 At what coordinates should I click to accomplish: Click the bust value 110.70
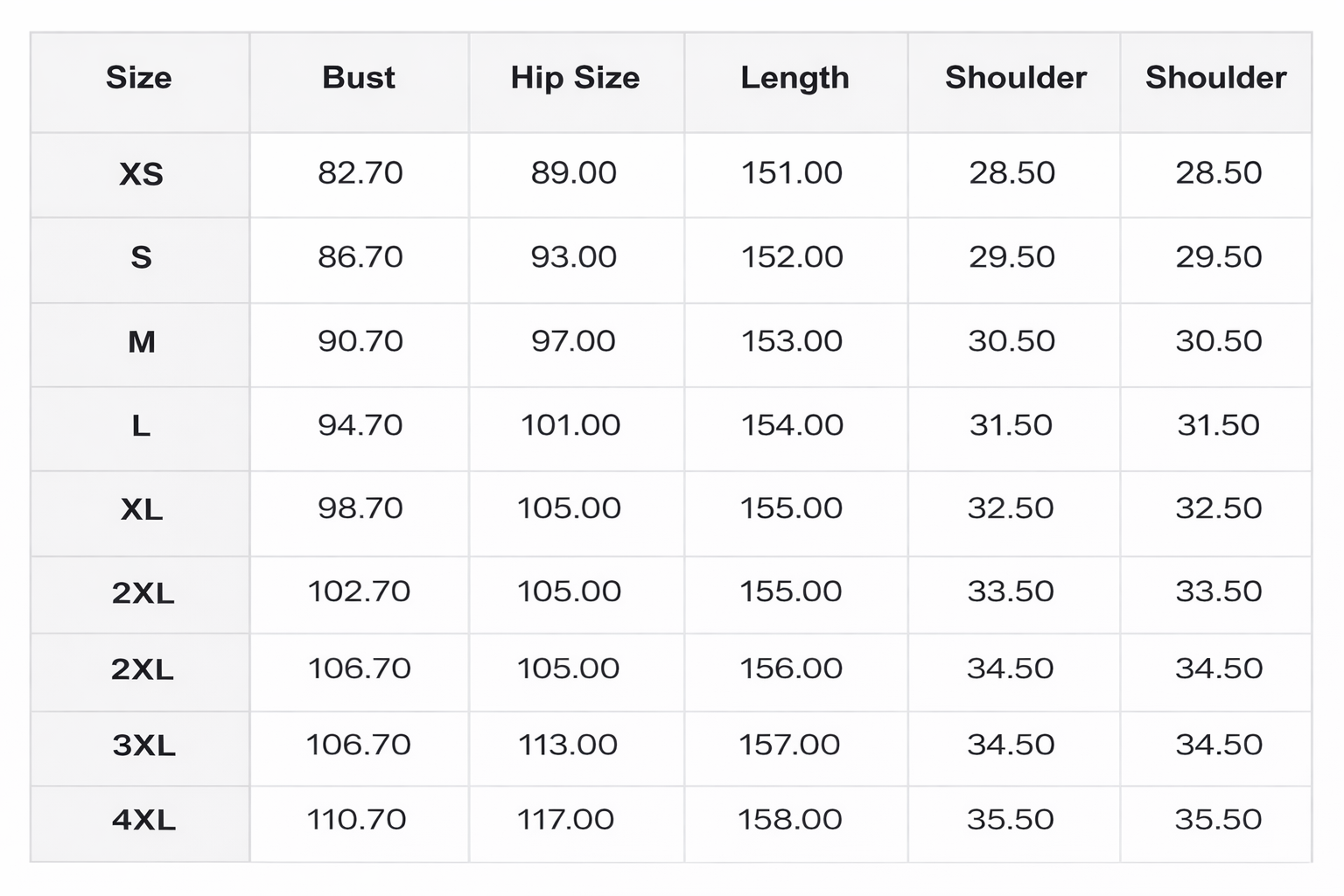click(356, 820)
